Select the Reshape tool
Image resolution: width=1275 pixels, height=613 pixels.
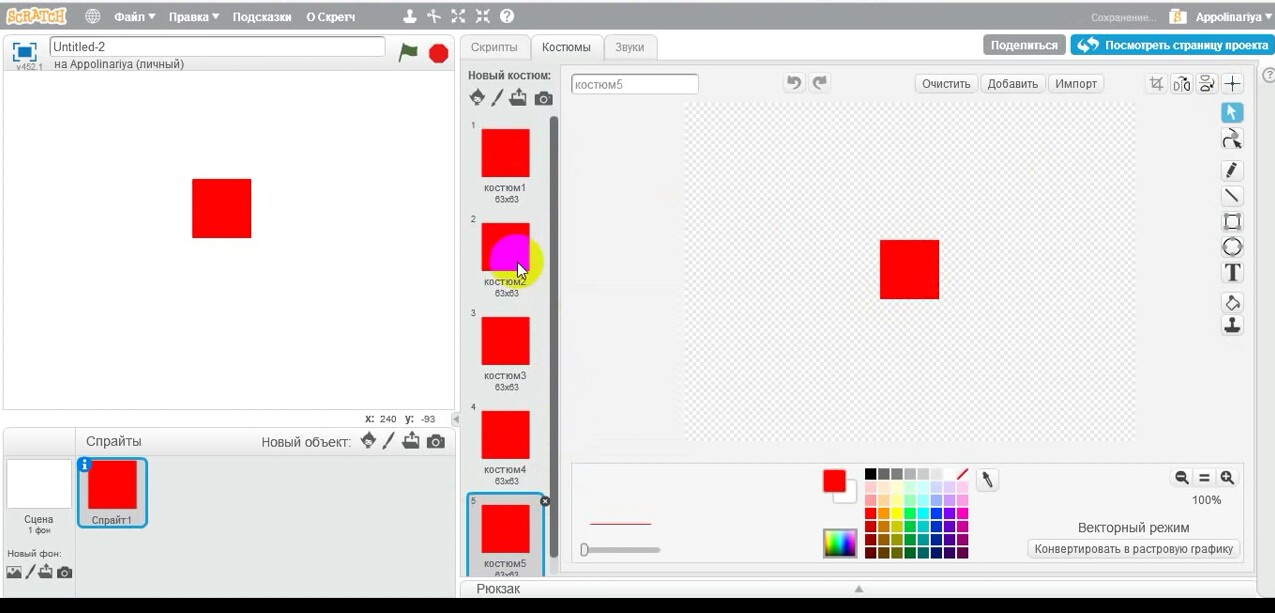(1232, 139)
